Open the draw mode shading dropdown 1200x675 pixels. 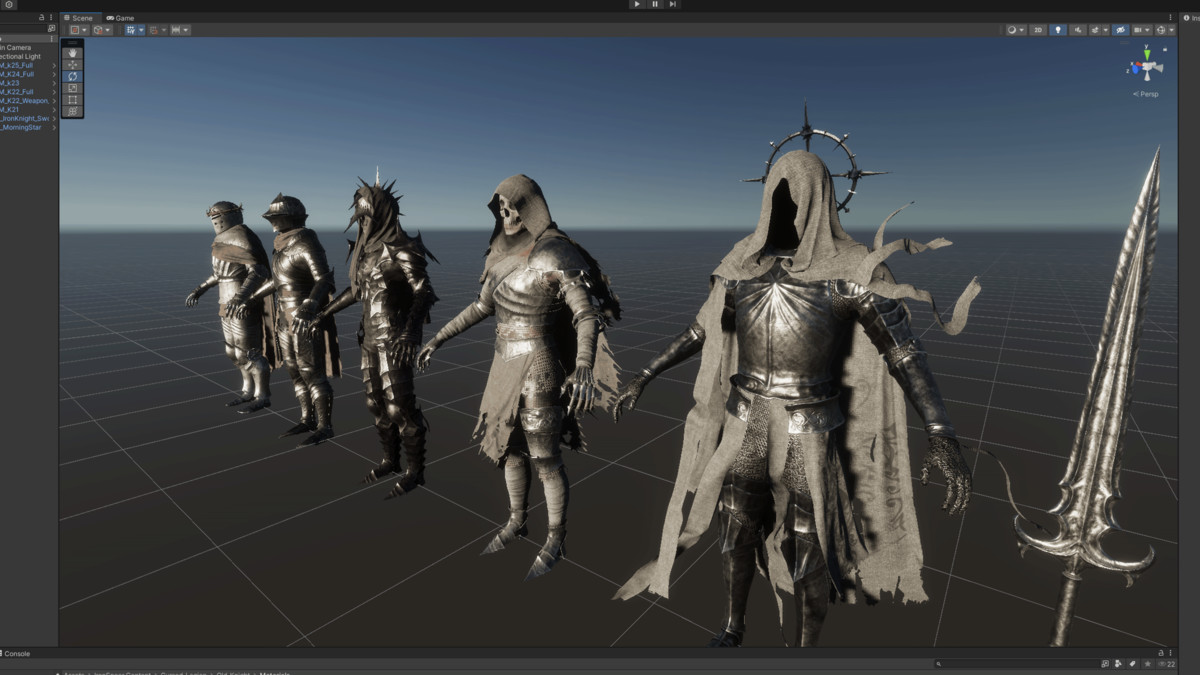[x=1016, y=30]
